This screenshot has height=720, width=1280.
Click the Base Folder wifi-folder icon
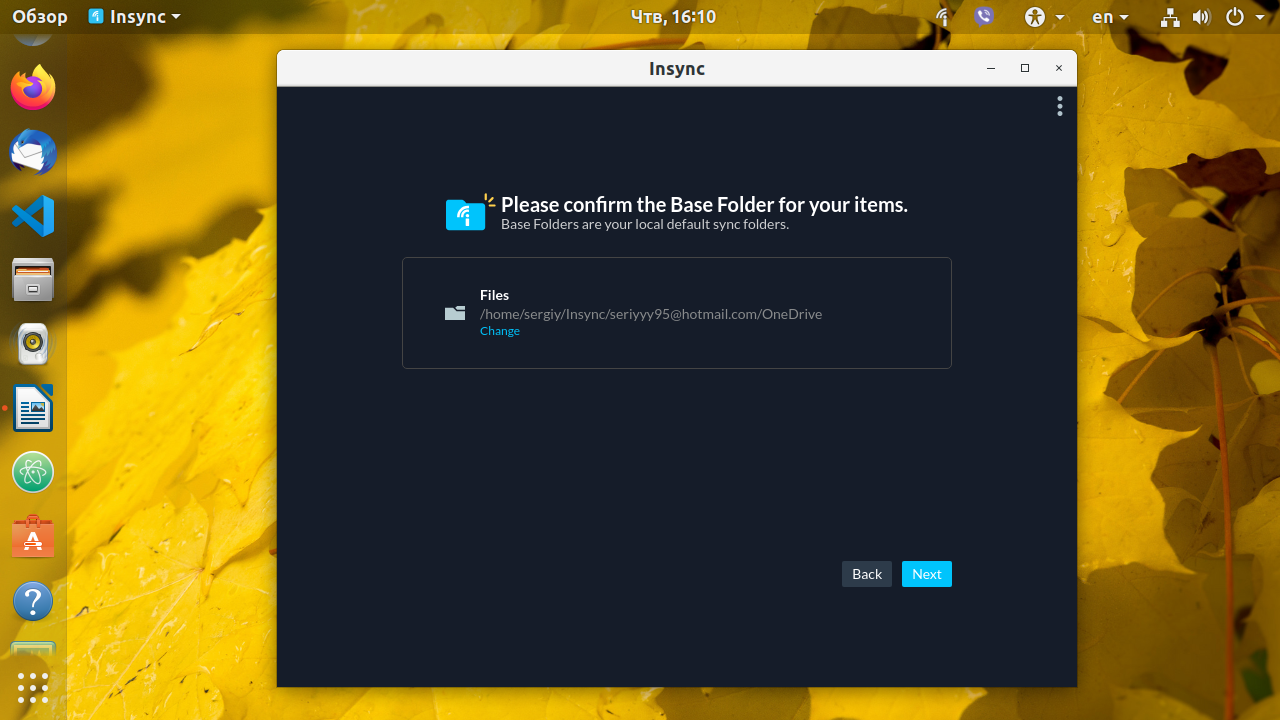[x=469, y=212]
